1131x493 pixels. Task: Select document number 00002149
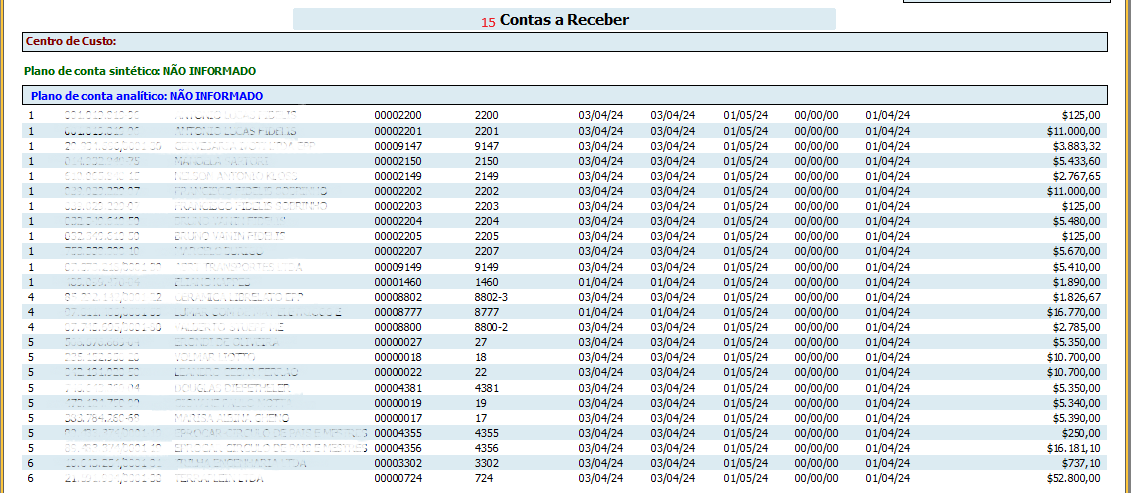click(x=397, y=175)
